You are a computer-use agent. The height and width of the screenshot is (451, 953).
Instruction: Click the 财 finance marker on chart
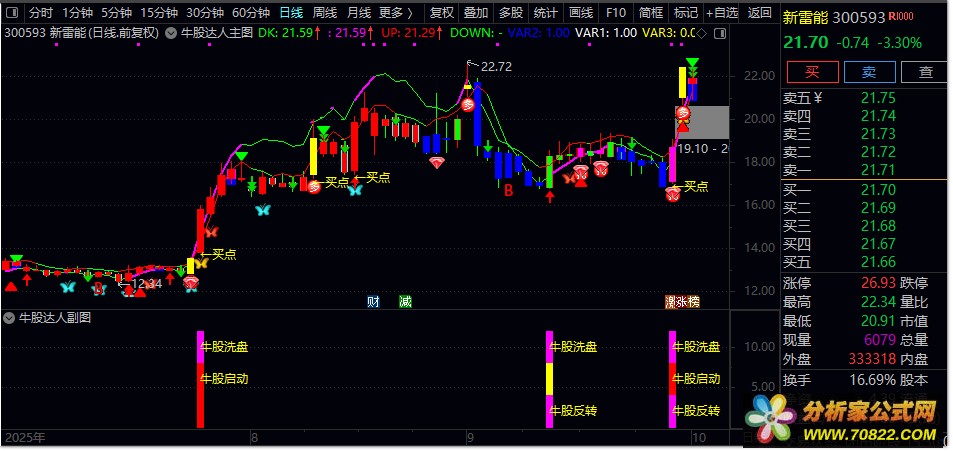[373, 301]
